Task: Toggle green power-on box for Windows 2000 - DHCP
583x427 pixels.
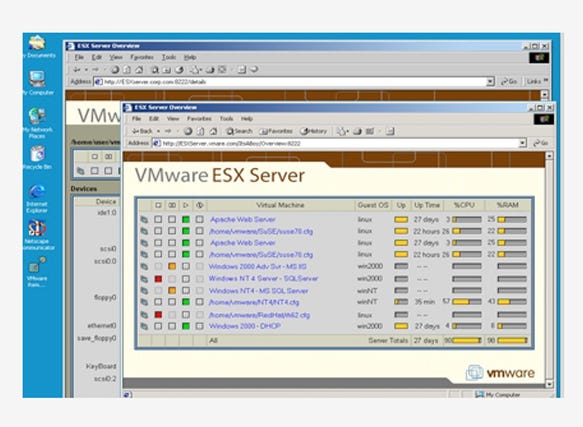Action: point(186,326)
